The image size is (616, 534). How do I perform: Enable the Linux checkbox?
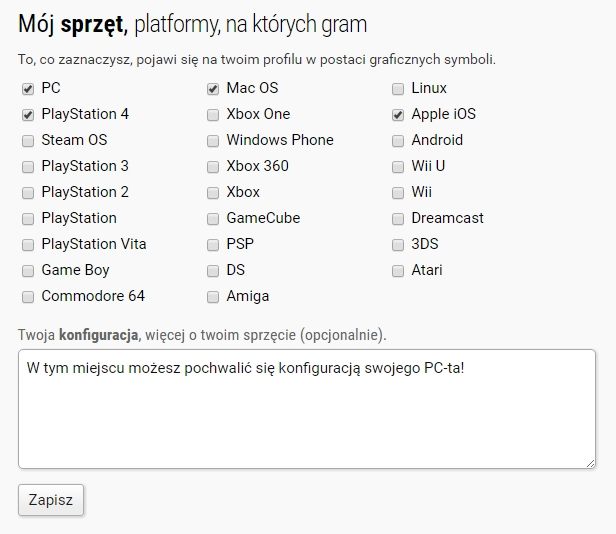398,89
